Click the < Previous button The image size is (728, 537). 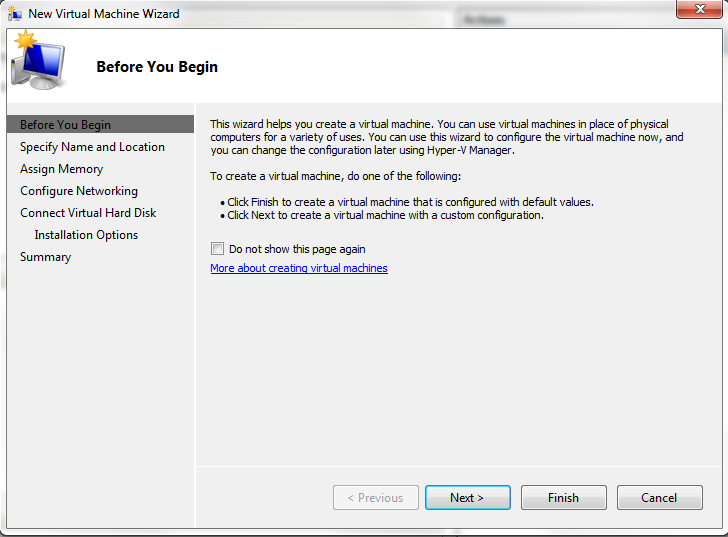pos(376,498)
